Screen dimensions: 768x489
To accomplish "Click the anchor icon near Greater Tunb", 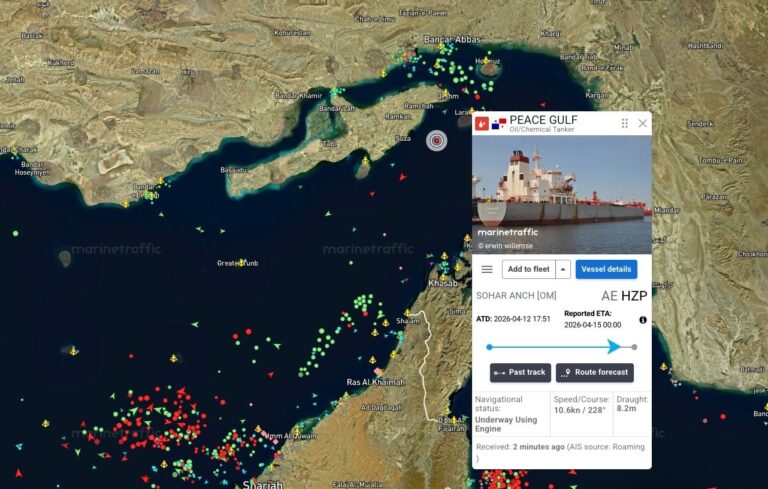I will click(x=240, y=263).
